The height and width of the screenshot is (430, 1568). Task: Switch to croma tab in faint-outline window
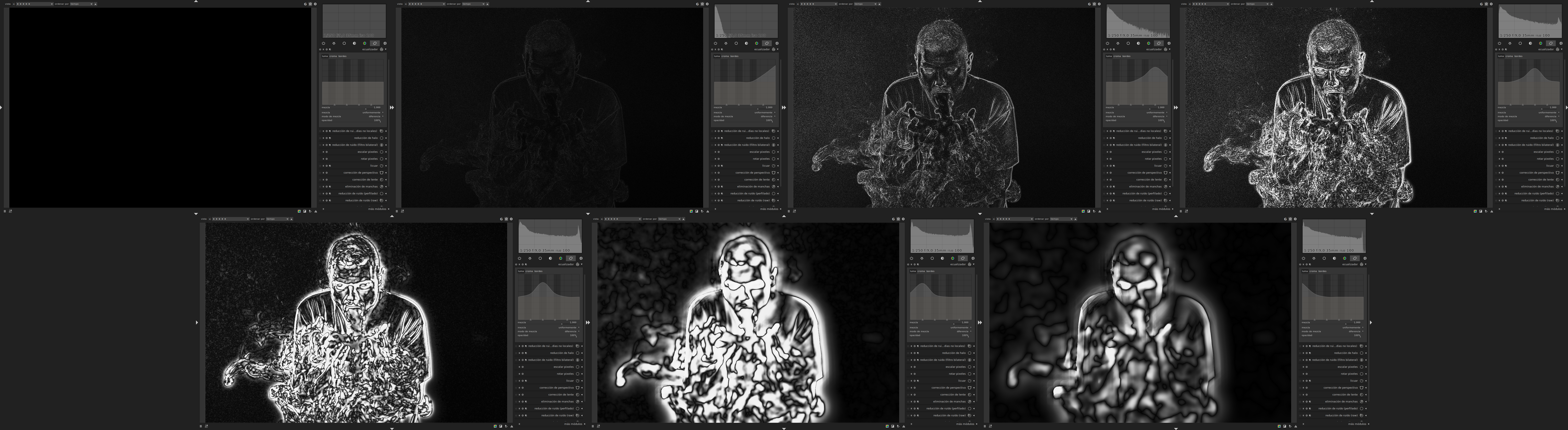(725, 56)
